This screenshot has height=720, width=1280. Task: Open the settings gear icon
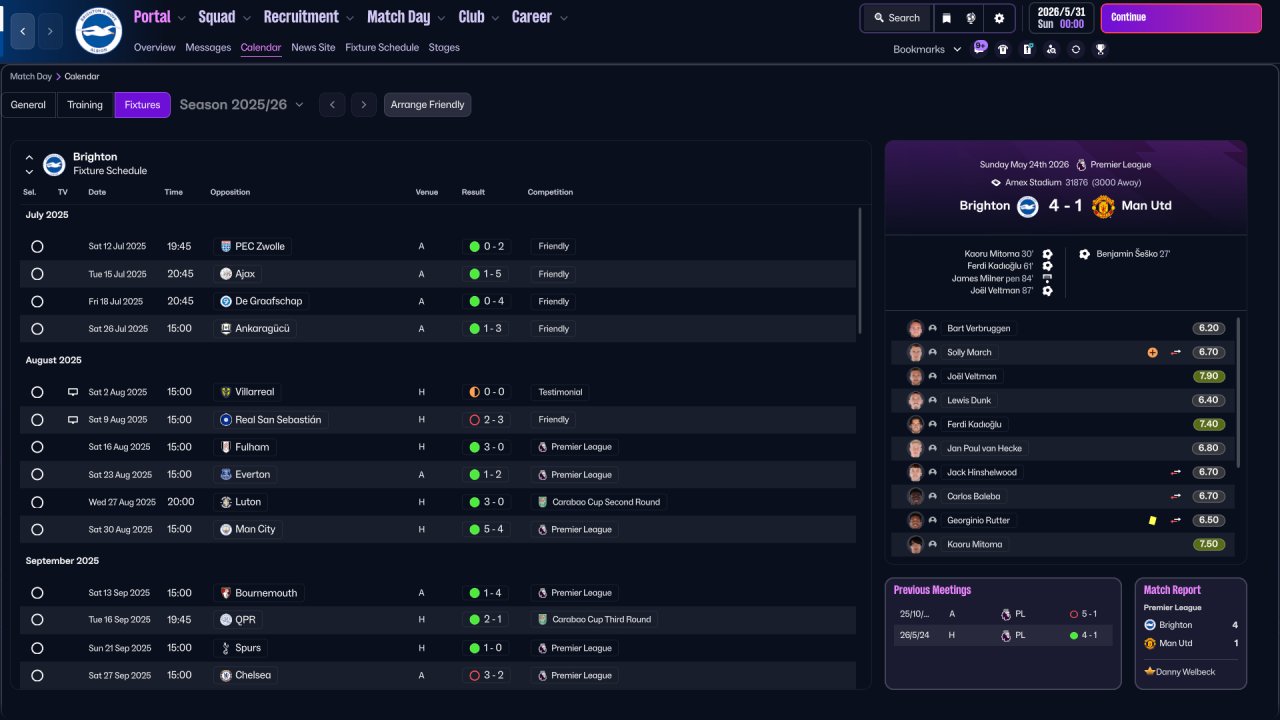tap(999, 18)
